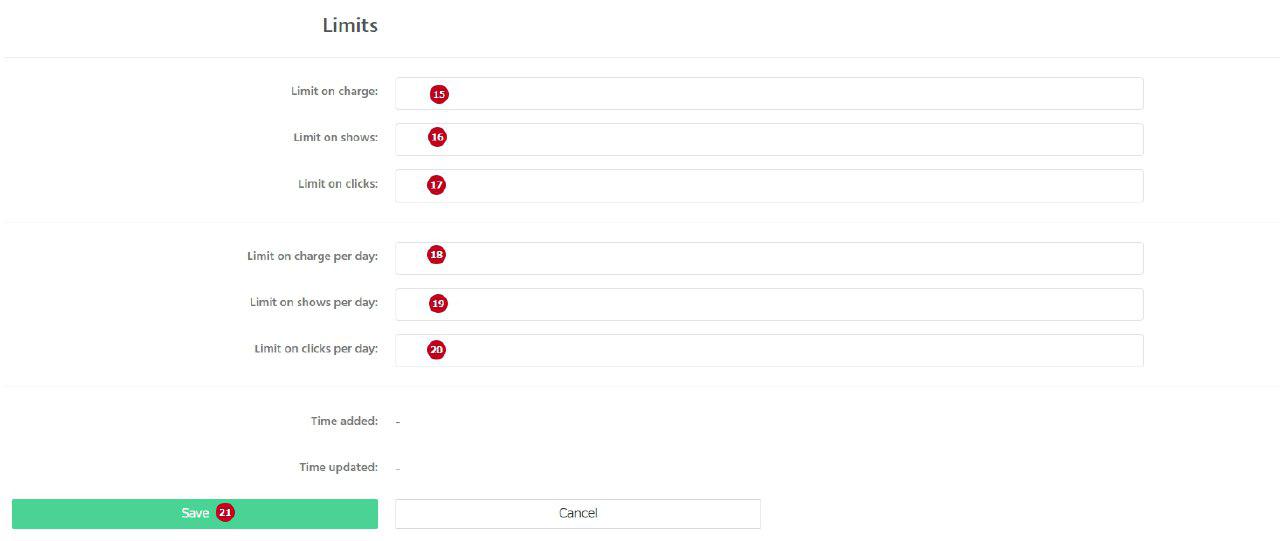Click the Limit on charge label
Screen dimensions: 1280x541
point(335,91)
